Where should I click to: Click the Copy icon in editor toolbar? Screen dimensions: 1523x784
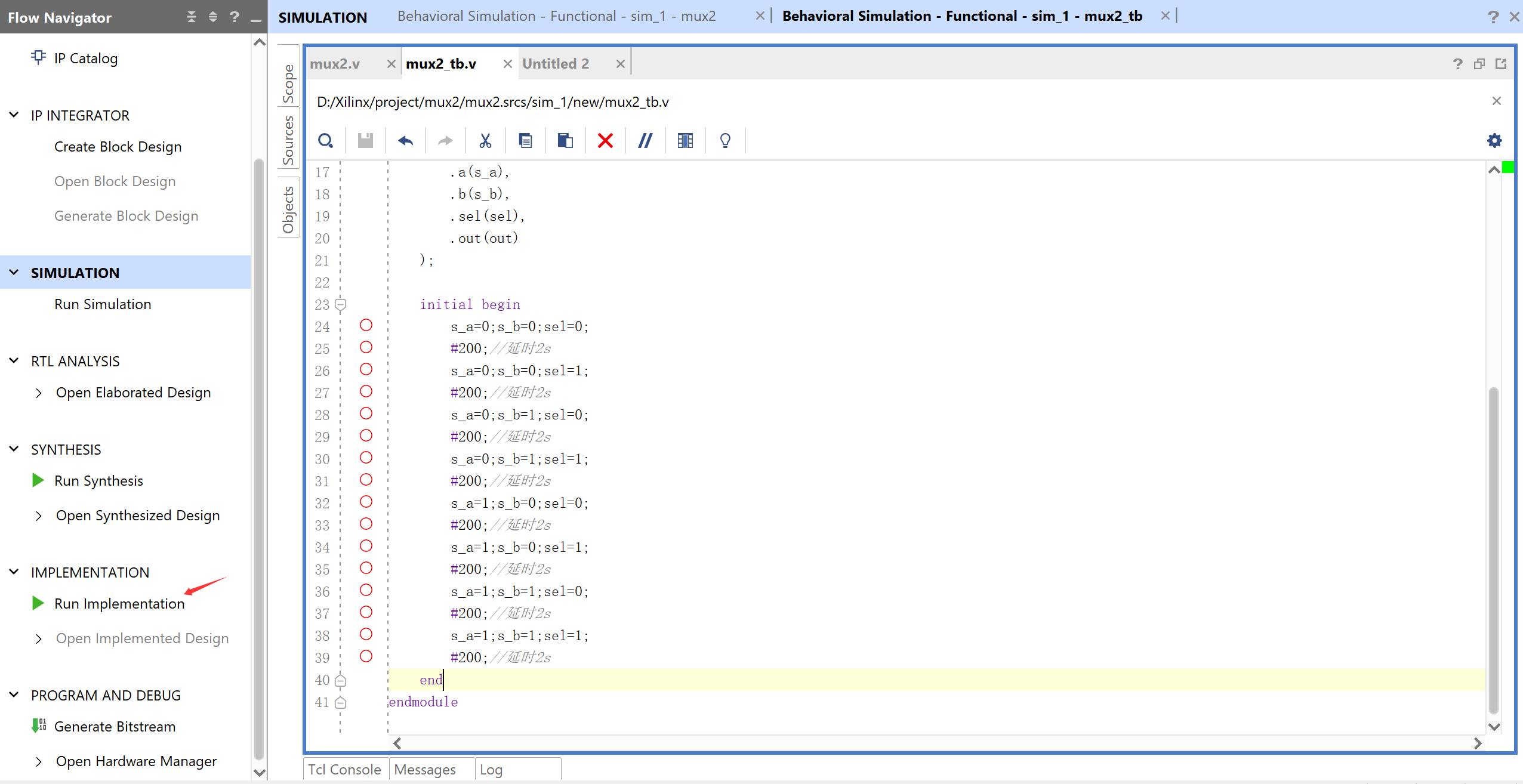525,141
